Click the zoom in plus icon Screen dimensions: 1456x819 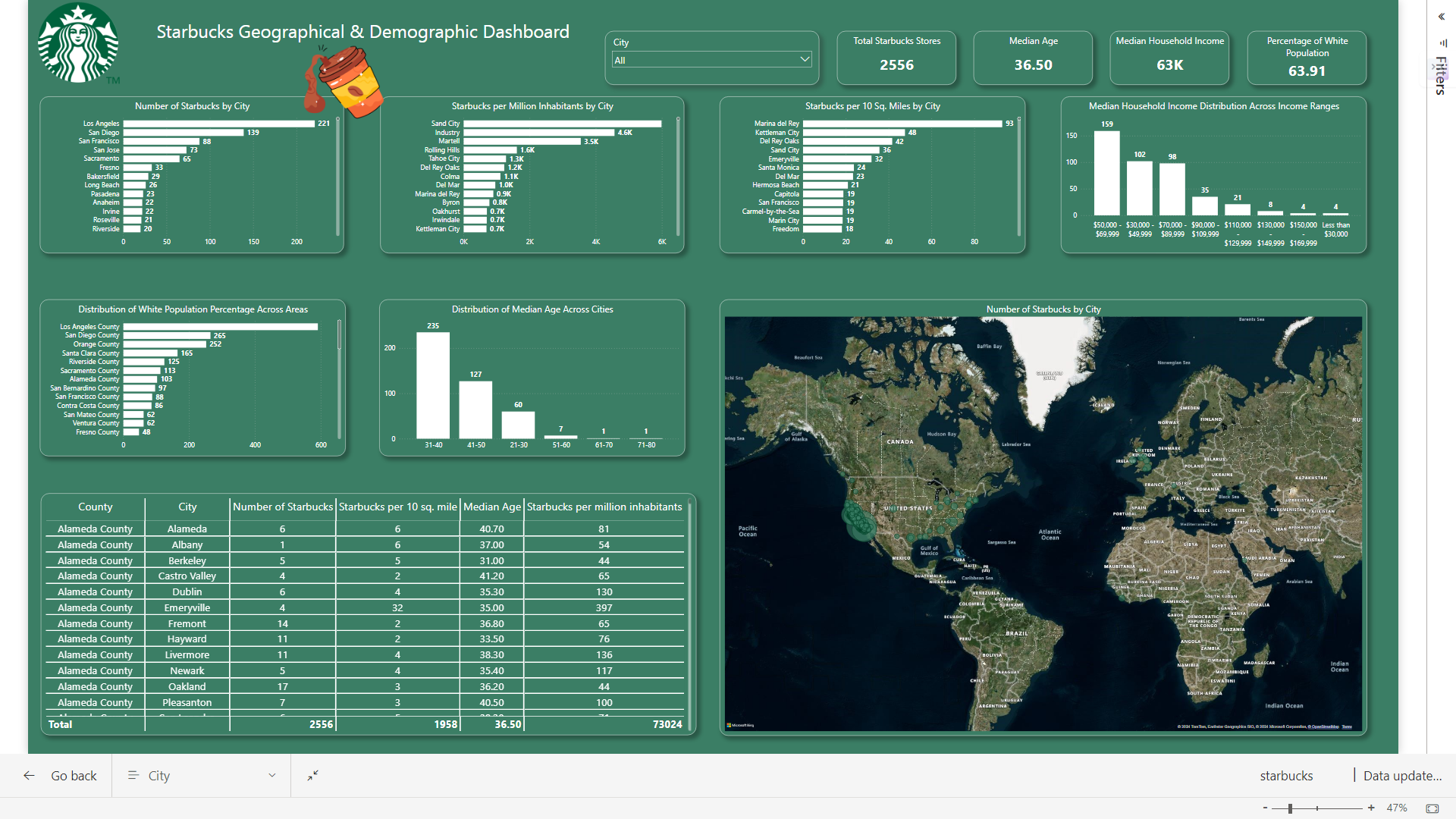[x=1371, y=808]
